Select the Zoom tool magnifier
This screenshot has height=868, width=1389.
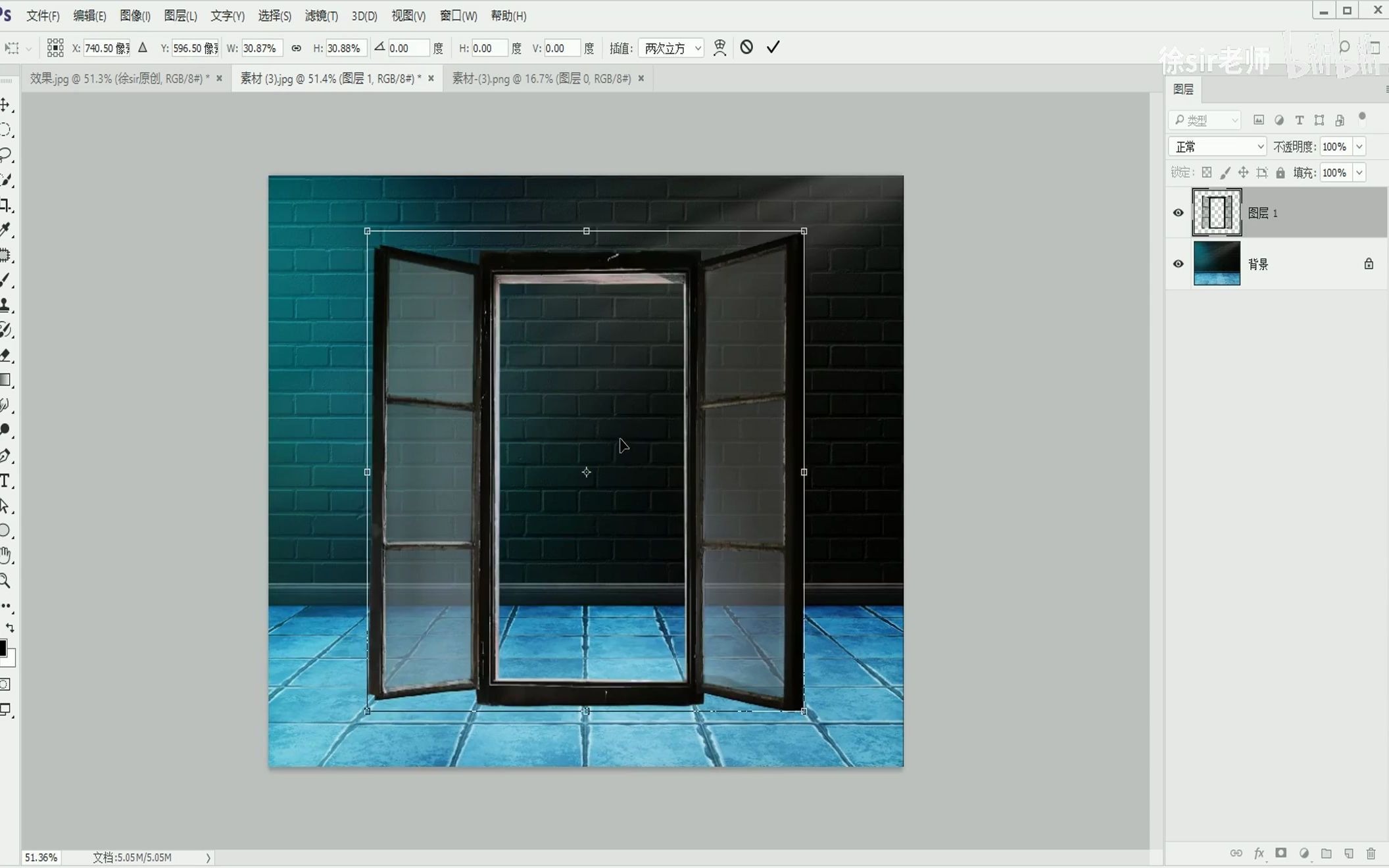pyautogui.click(x=5, y=581)
